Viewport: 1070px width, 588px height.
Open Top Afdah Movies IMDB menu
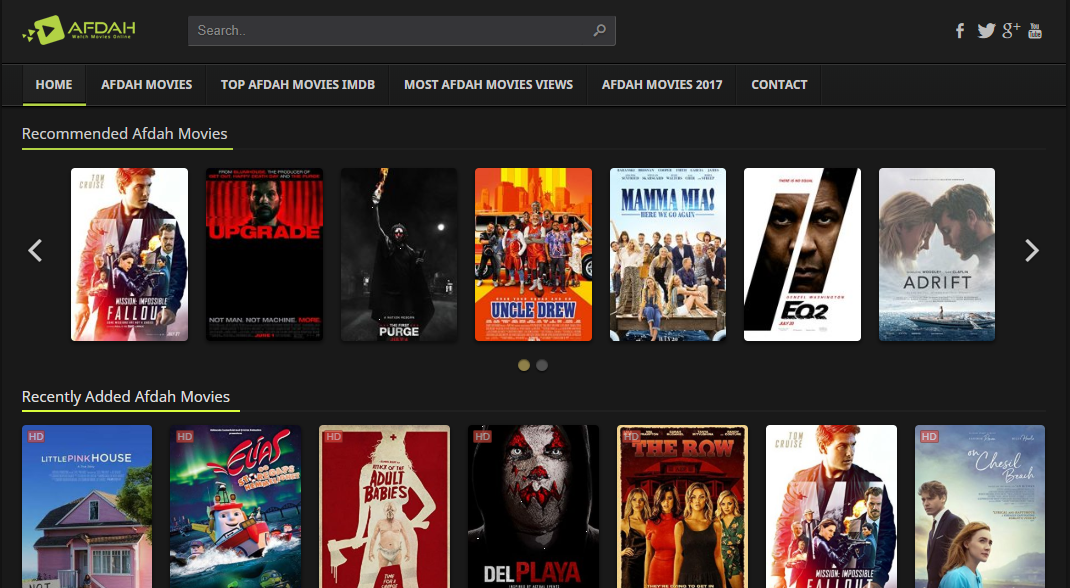click(298, 85)
